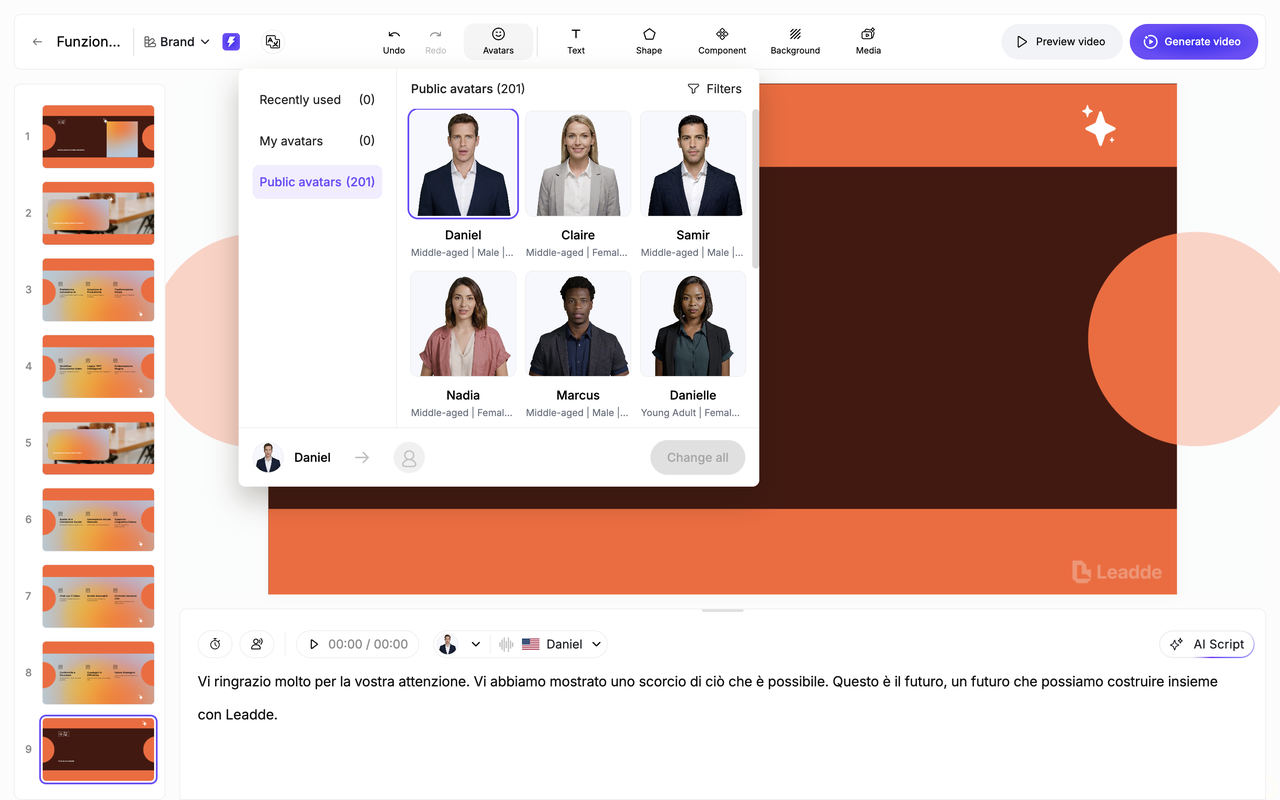Open the Media tool
1280x800 pixels.
tap(868, 41)
